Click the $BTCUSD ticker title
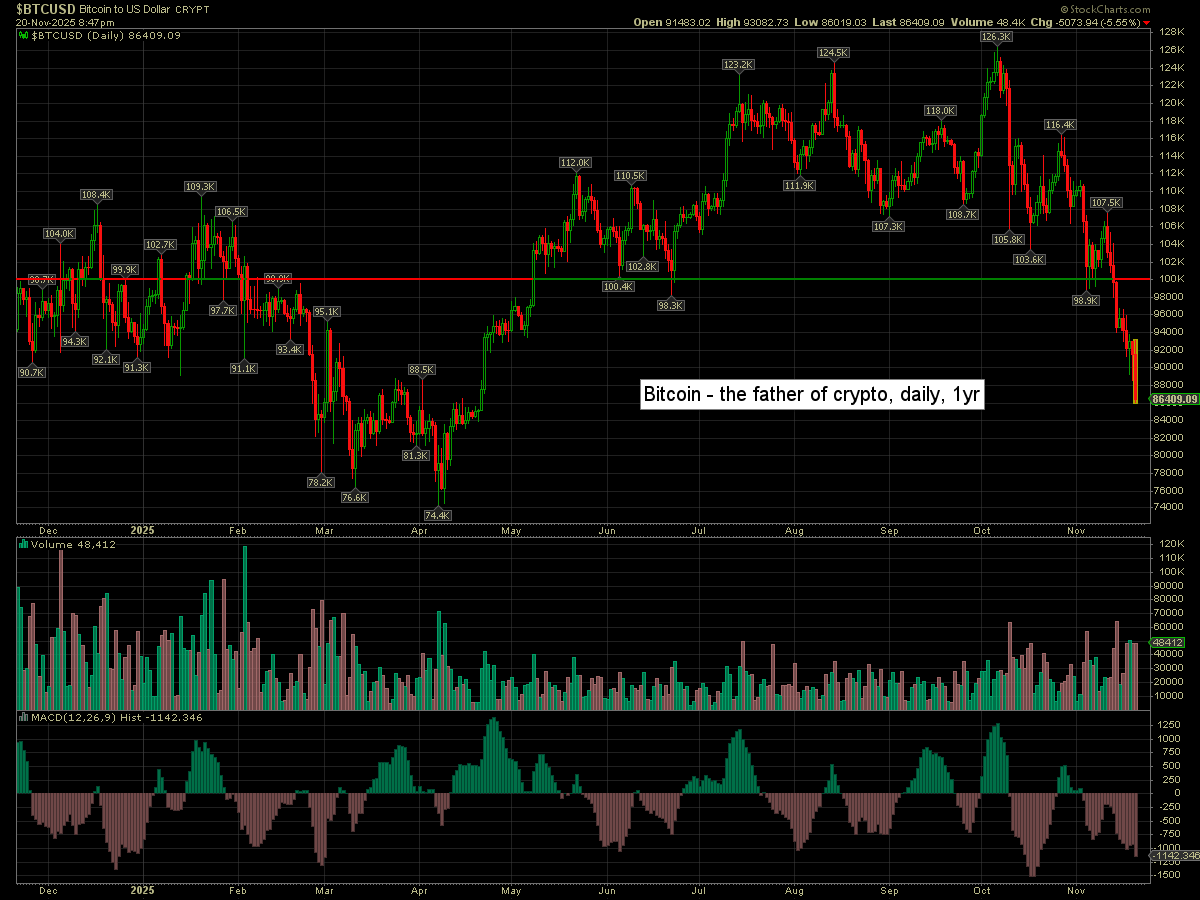This screenshot has width=1200, height=900. click(x=46, y=7)
